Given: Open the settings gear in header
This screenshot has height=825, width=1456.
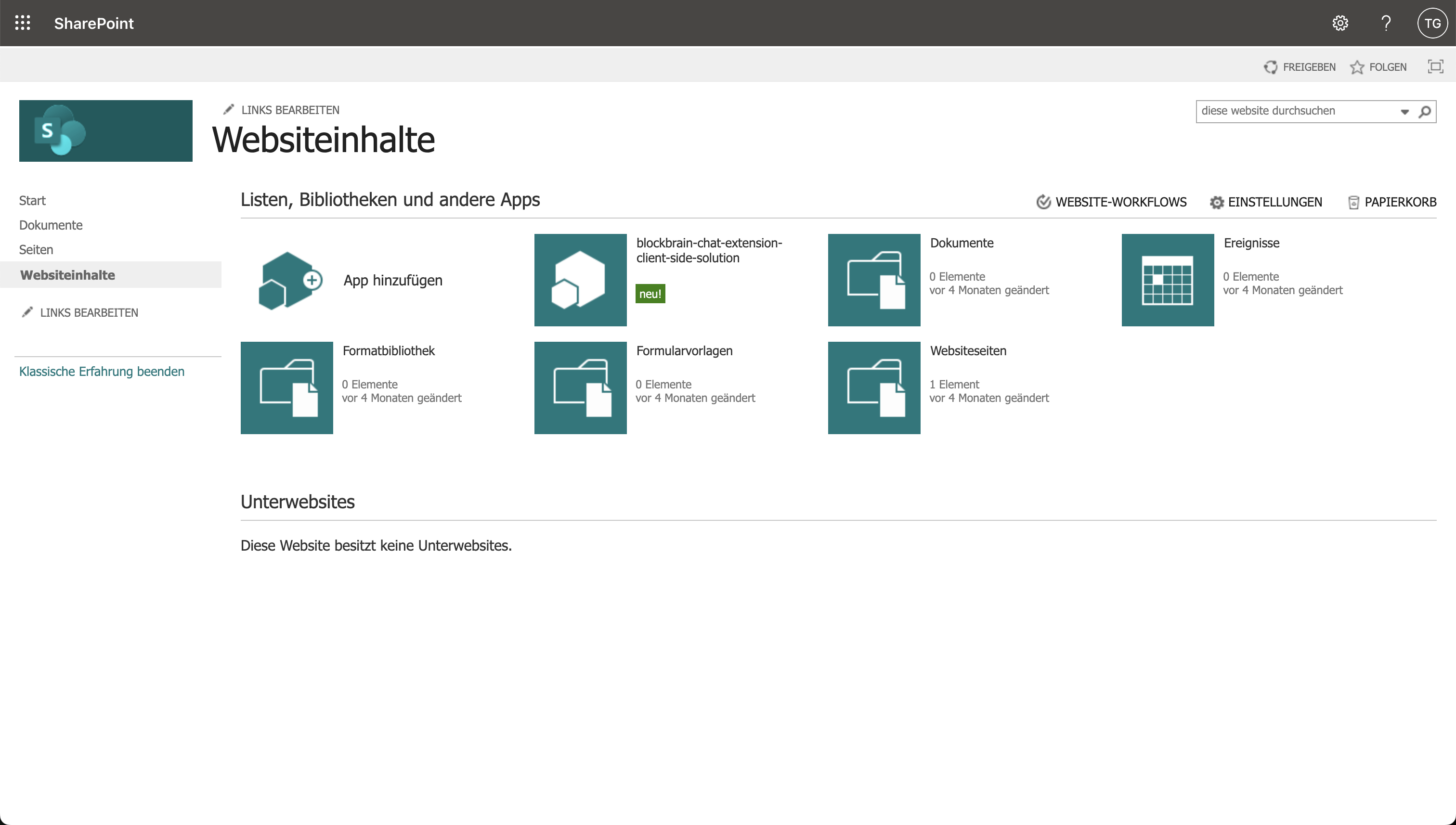Looking at the screenshot, I should [1340, 23].
